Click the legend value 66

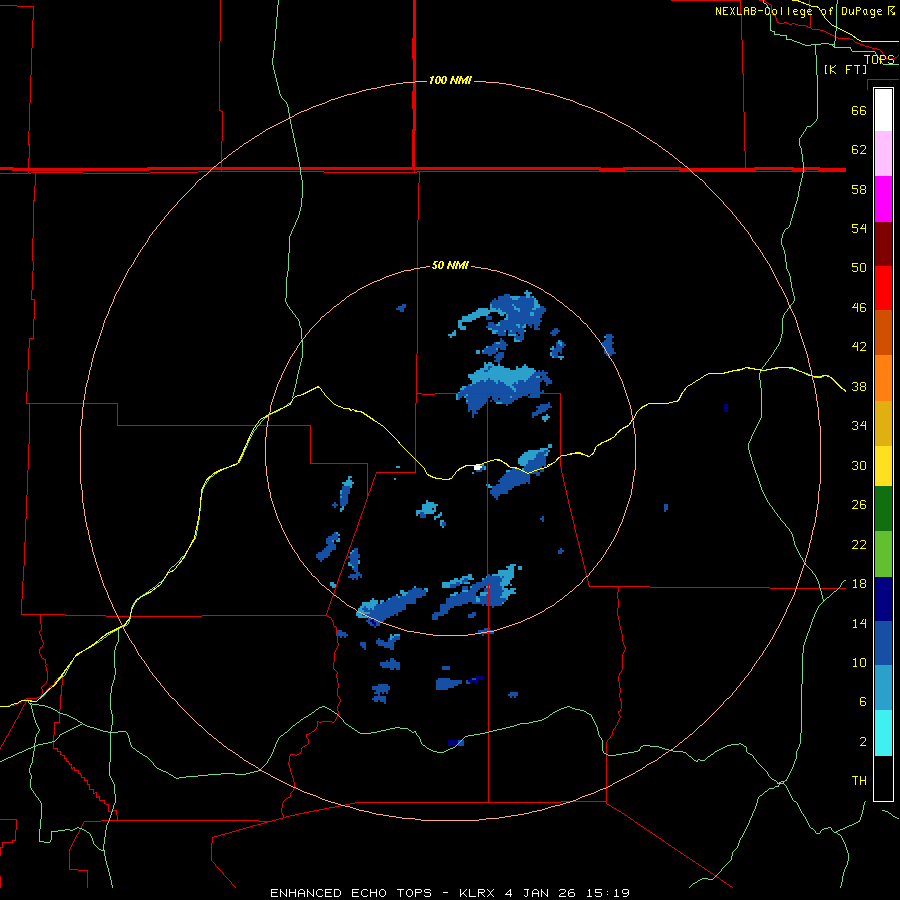tap(859, 110)
